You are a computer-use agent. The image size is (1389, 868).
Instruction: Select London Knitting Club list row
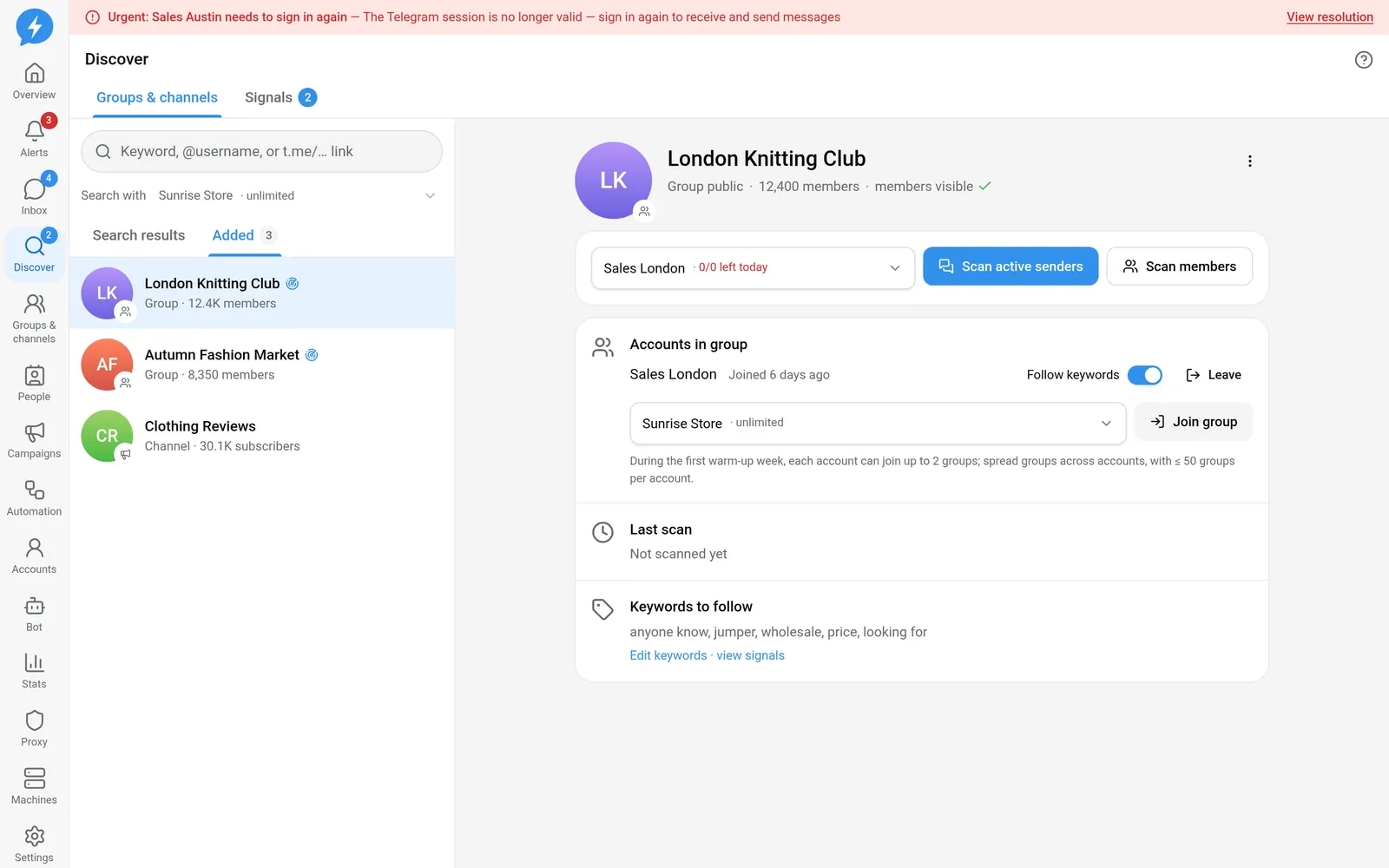tap(262, 293)
